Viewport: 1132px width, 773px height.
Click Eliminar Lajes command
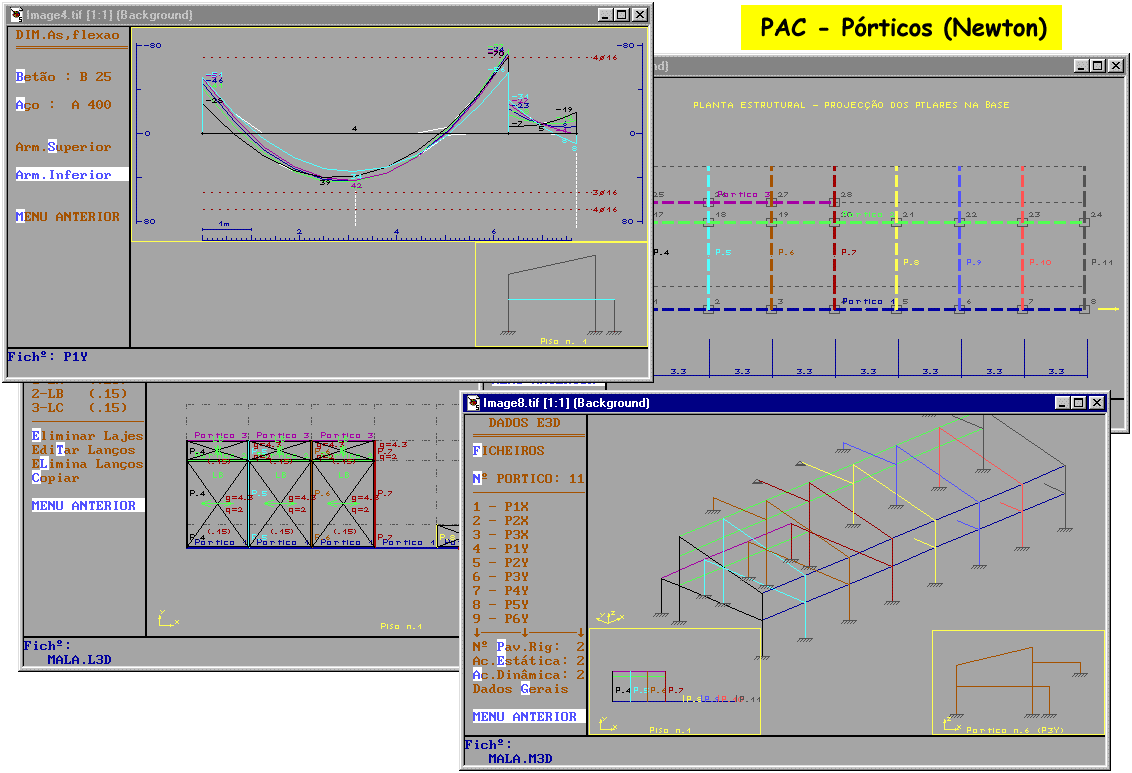coord(87,436)
